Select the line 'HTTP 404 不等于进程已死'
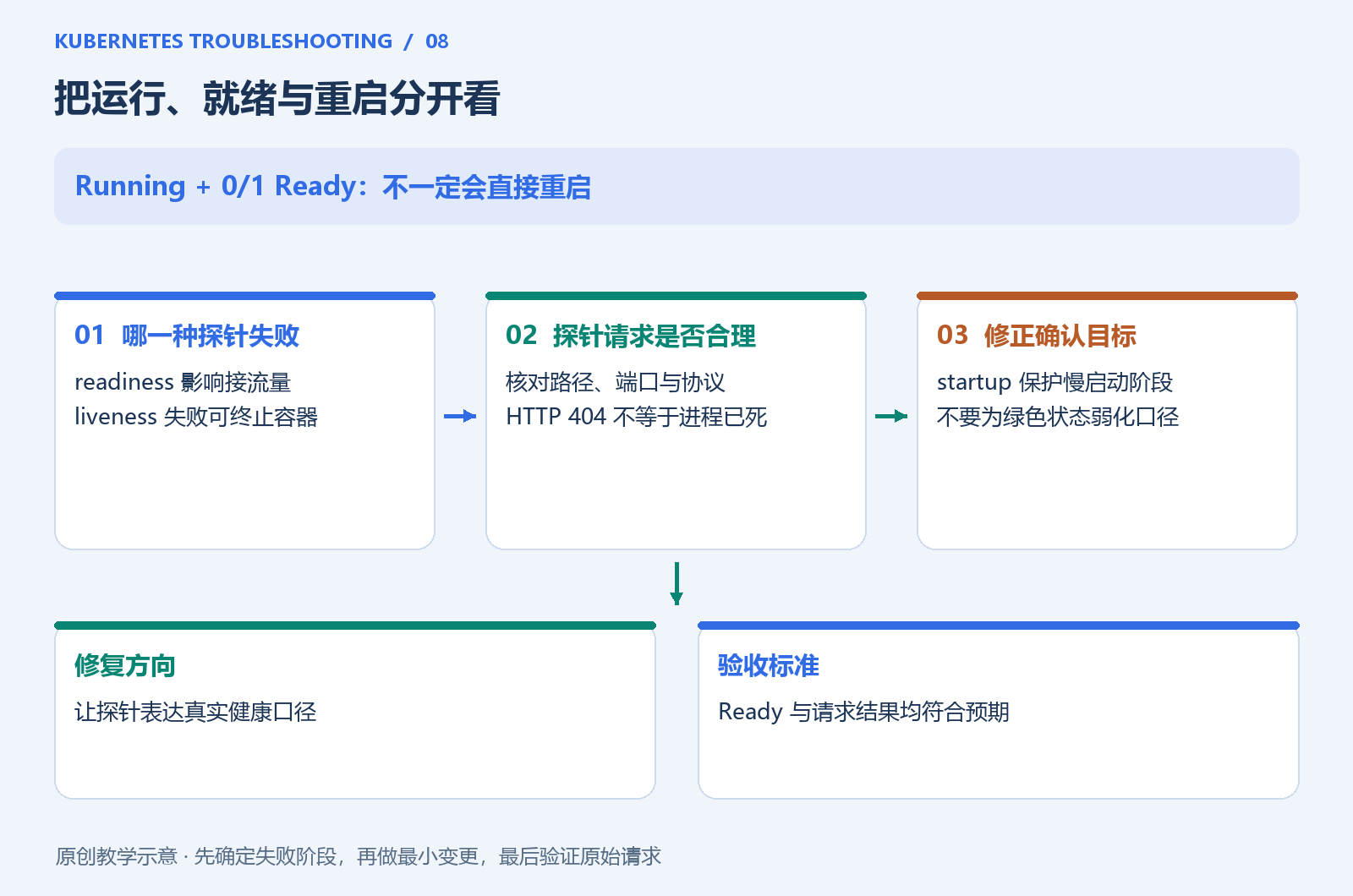Image resolution: width=1353 pixels, height=896 pixels. (637, 417)
